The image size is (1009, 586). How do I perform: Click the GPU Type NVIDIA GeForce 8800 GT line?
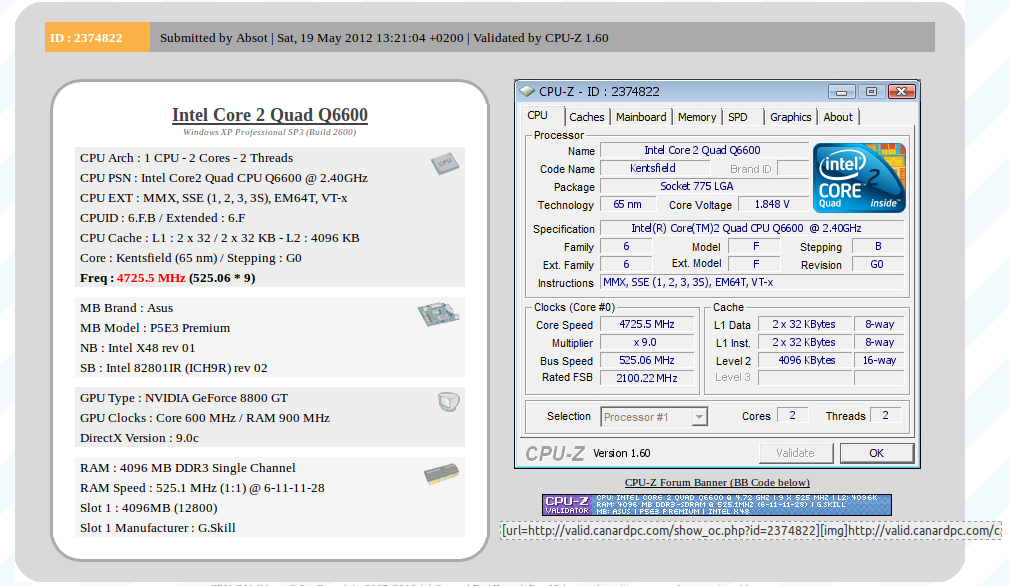point(184,398)
